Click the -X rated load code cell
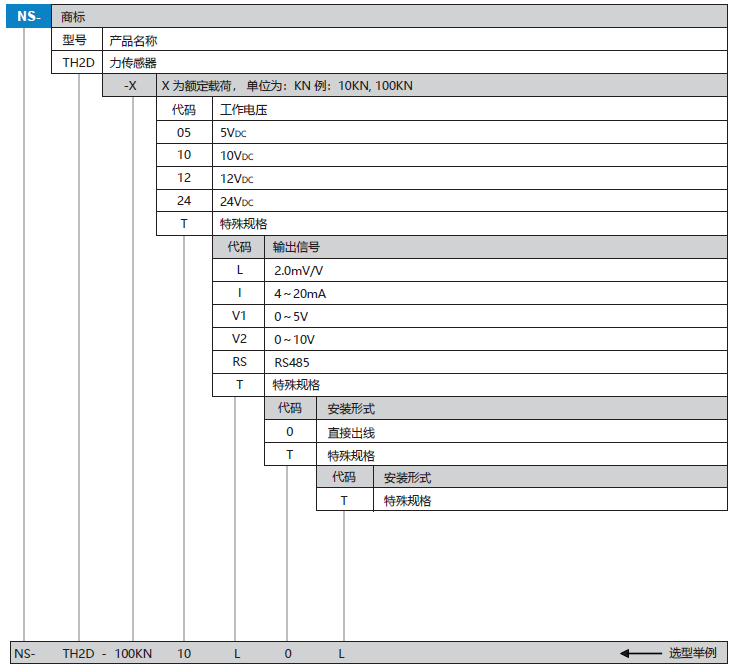735x670 pixels. tap(130, 86)
